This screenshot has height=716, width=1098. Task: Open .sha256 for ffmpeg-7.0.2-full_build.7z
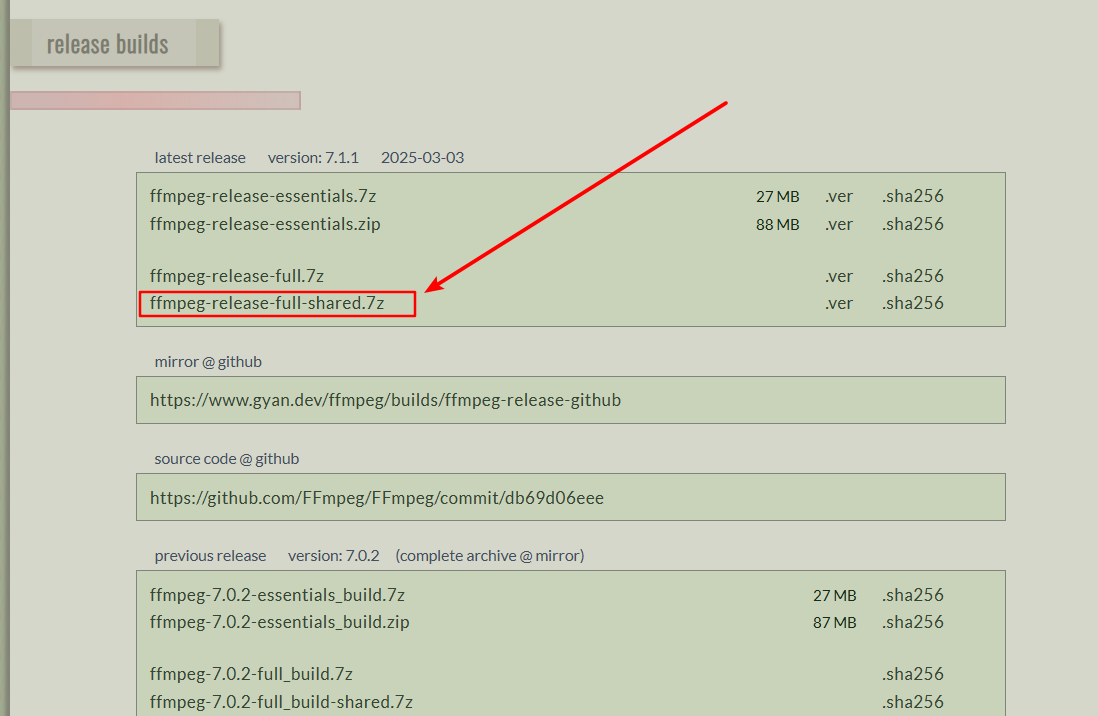click(x=912, y=674)
